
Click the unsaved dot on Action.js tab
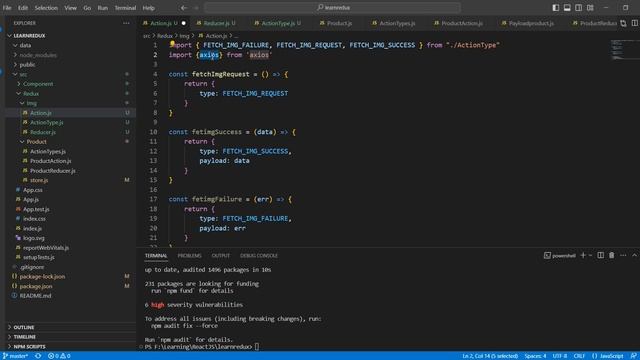click(x=184, y=23)
